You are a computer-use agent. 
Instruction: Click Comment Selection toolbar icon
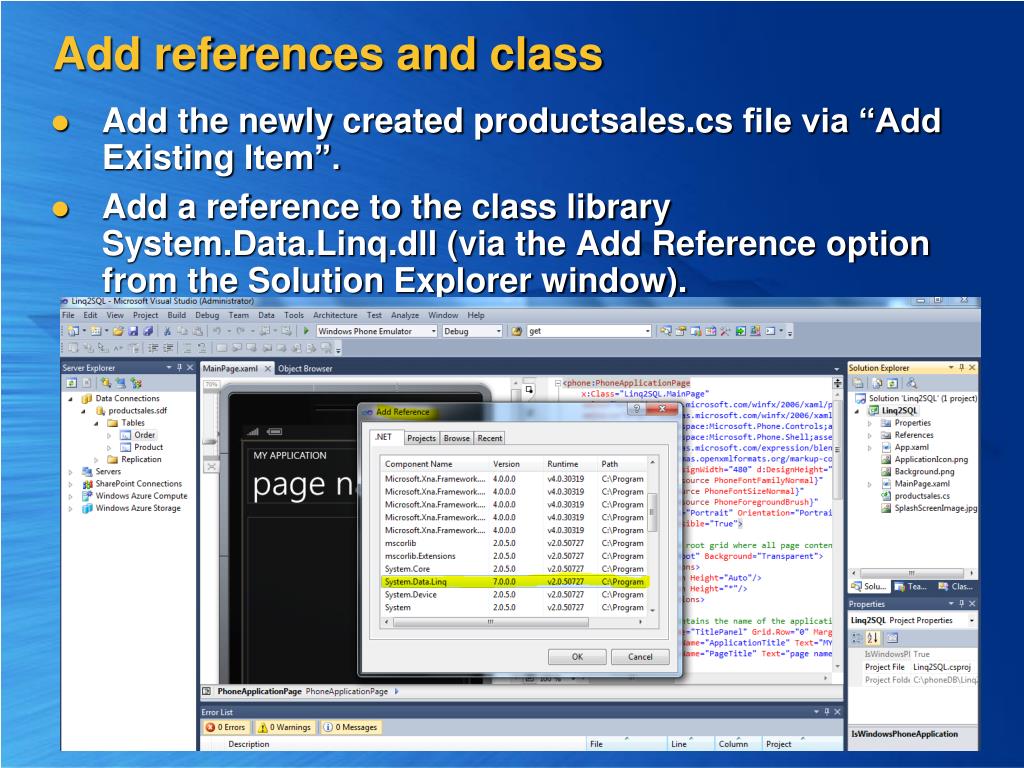[187, 348]
